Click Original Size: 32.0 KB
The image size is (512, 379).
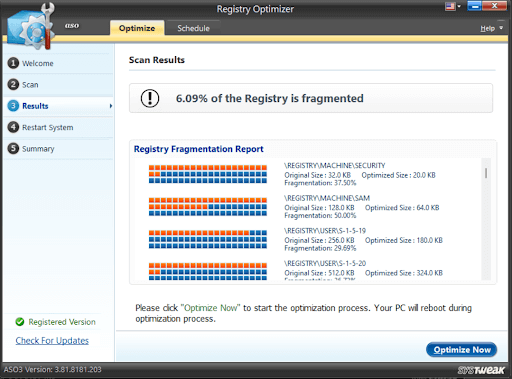tap(317, 175)
